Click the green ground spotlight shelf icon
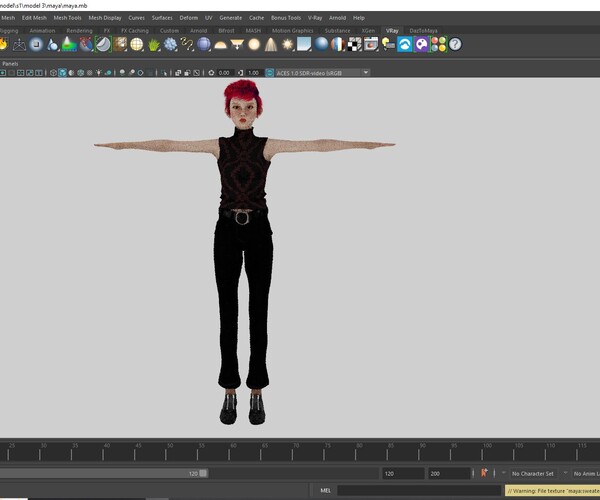 coord(69,44)
